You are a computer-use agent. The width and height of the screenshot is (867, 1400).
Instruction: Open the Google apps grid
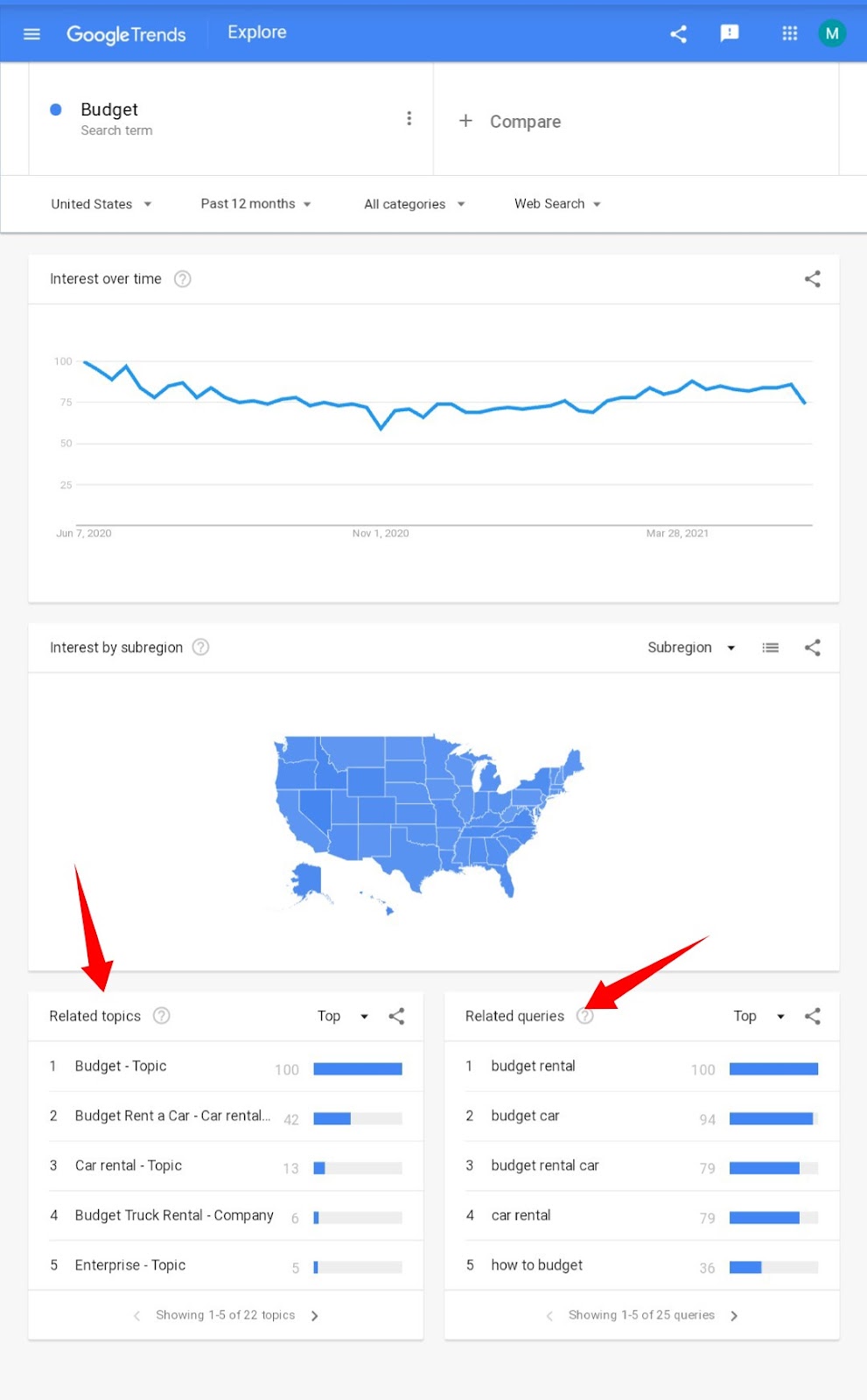click(x=789, y=33)
